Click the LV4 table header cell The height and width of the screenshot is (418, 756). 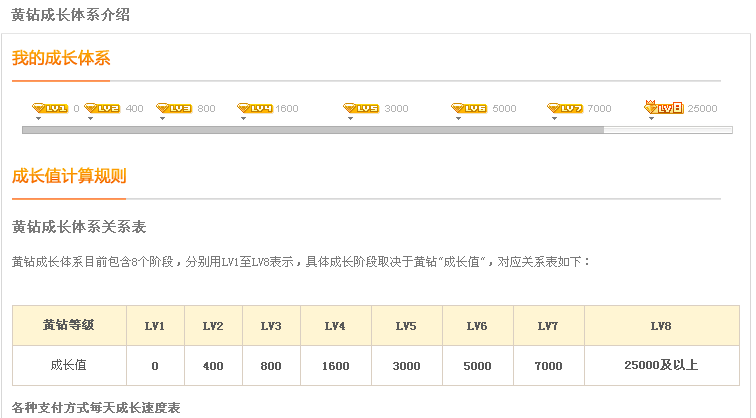[x=336, y=325]
